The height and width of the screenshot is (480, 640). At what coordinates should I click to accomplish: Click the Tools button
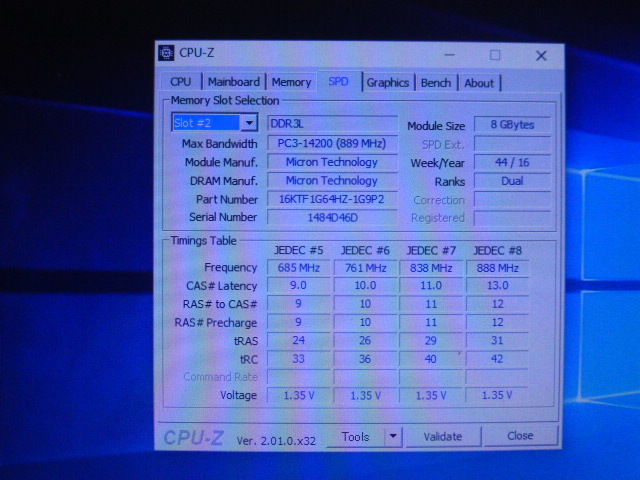355,437
